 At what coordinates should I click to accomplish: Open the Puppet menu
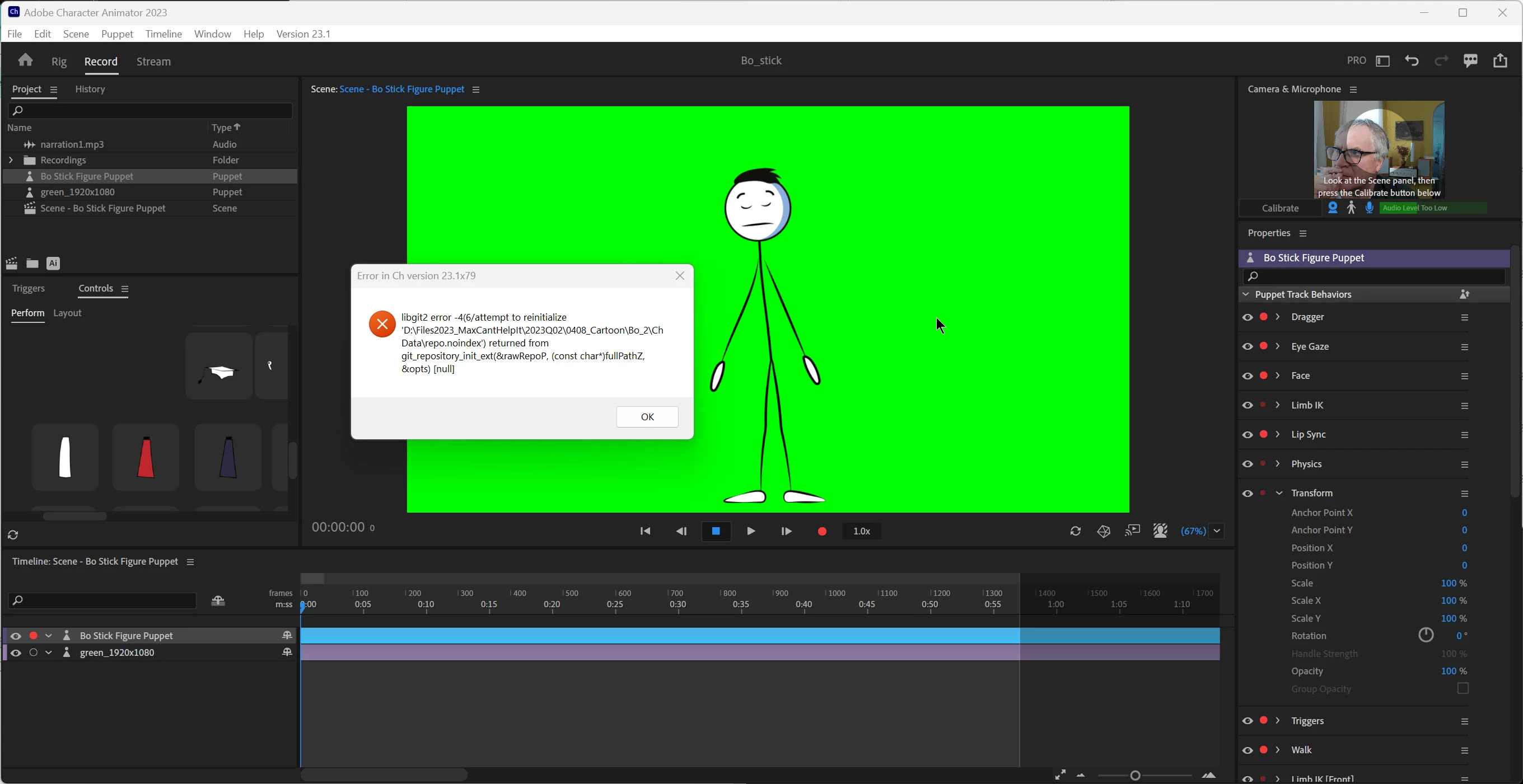117,34
